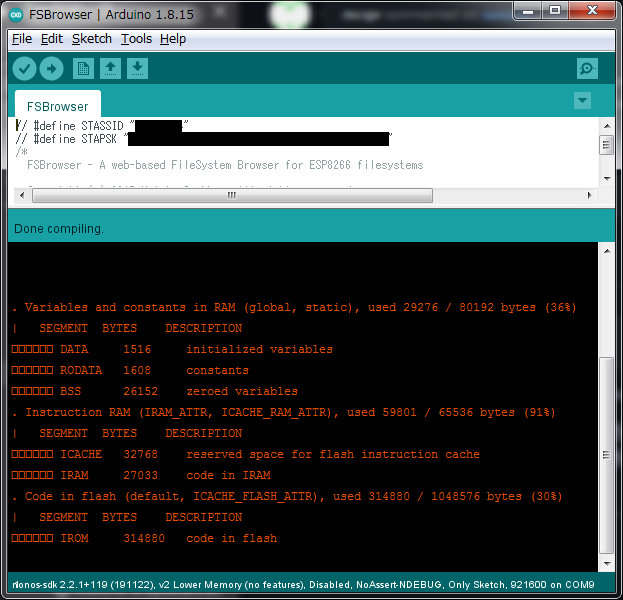This screenshot has width=623, height=600.
Task: Click the Arduino logo in title bar
Action: click(x=16, y=15)
